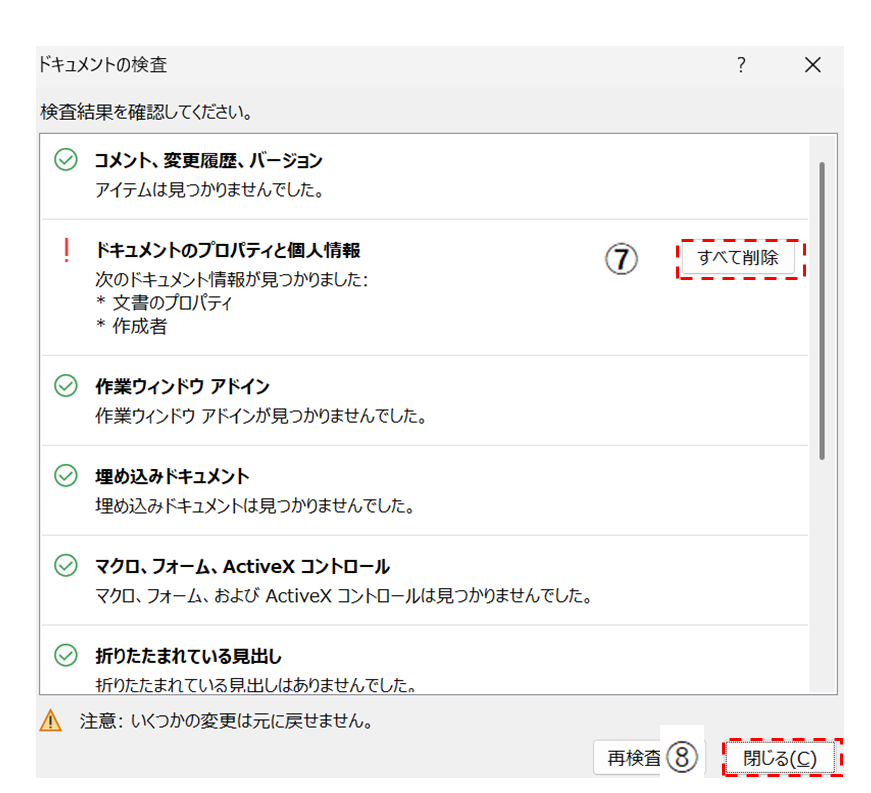The image size is (871, 793).
Task: Close the dialog with the X button
Action: coord(812,66)
